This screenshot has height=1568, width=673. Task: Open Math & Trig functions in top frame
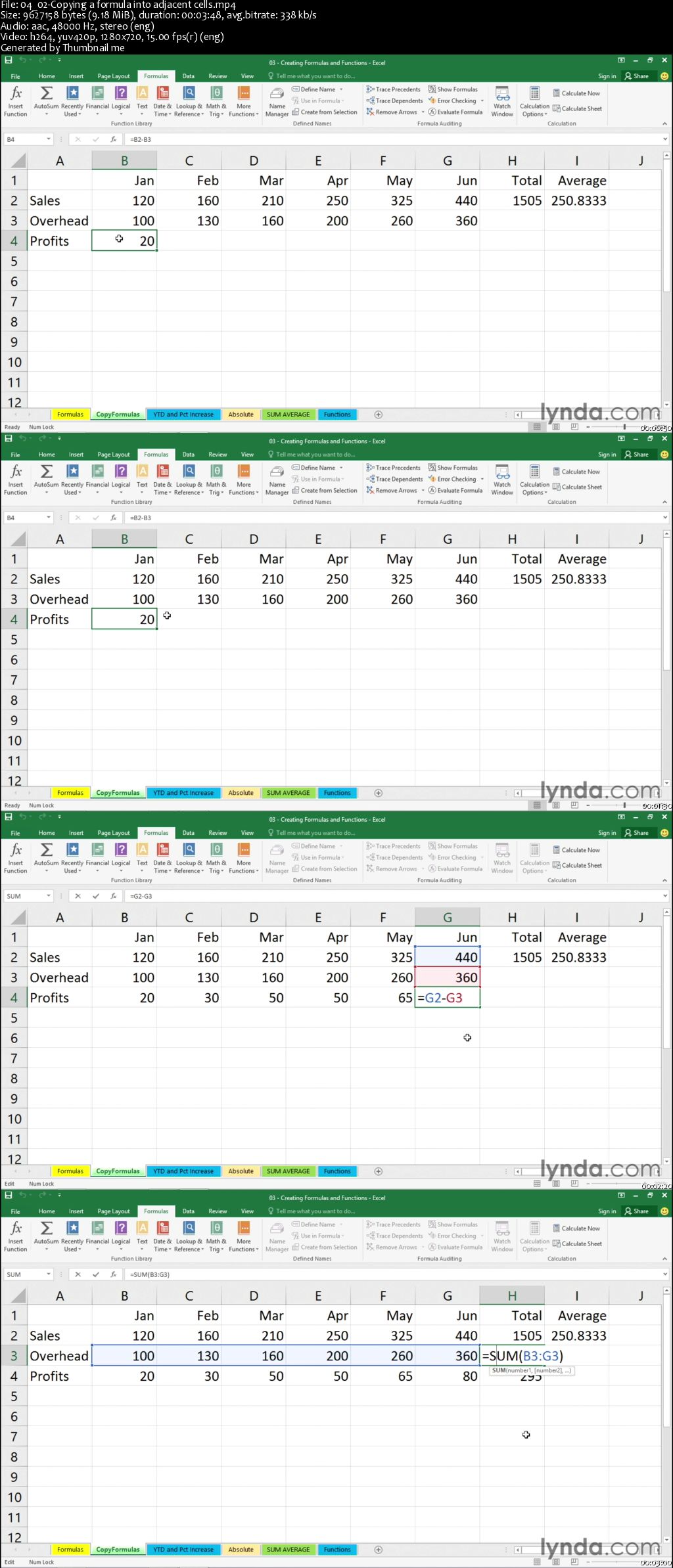[x=216, y=101]
